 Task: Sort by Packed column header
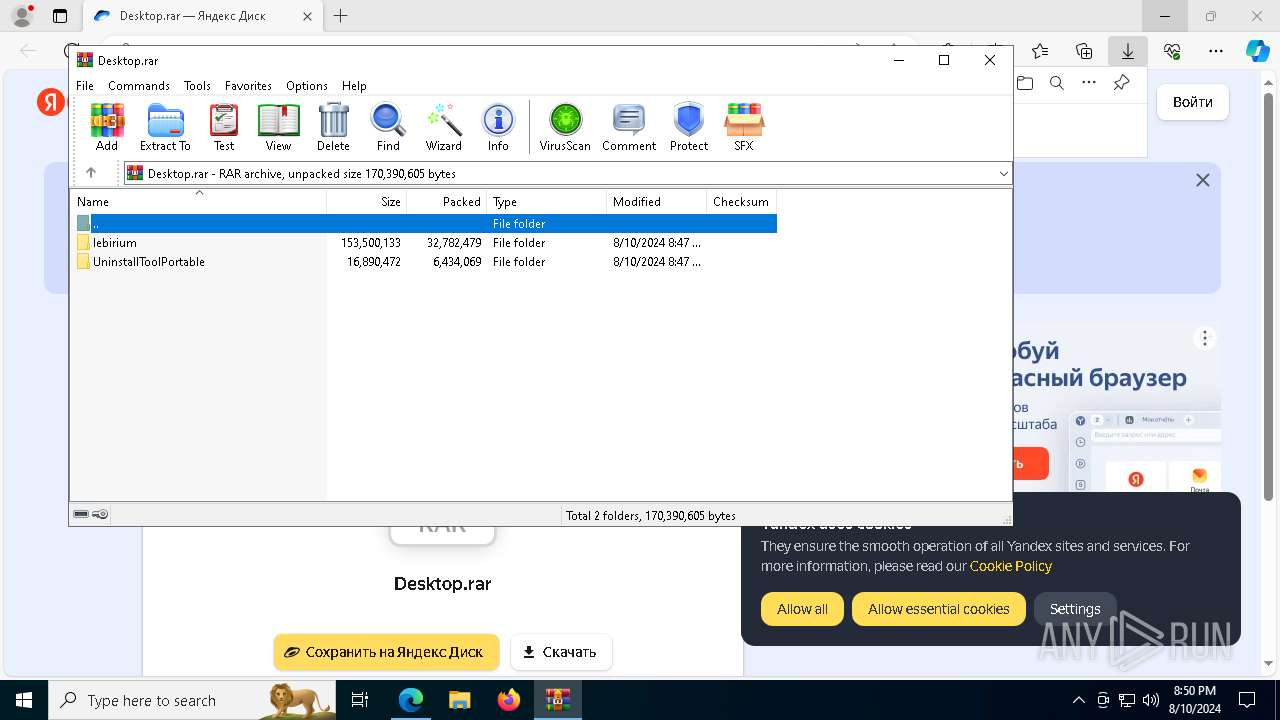pos(447,202)
